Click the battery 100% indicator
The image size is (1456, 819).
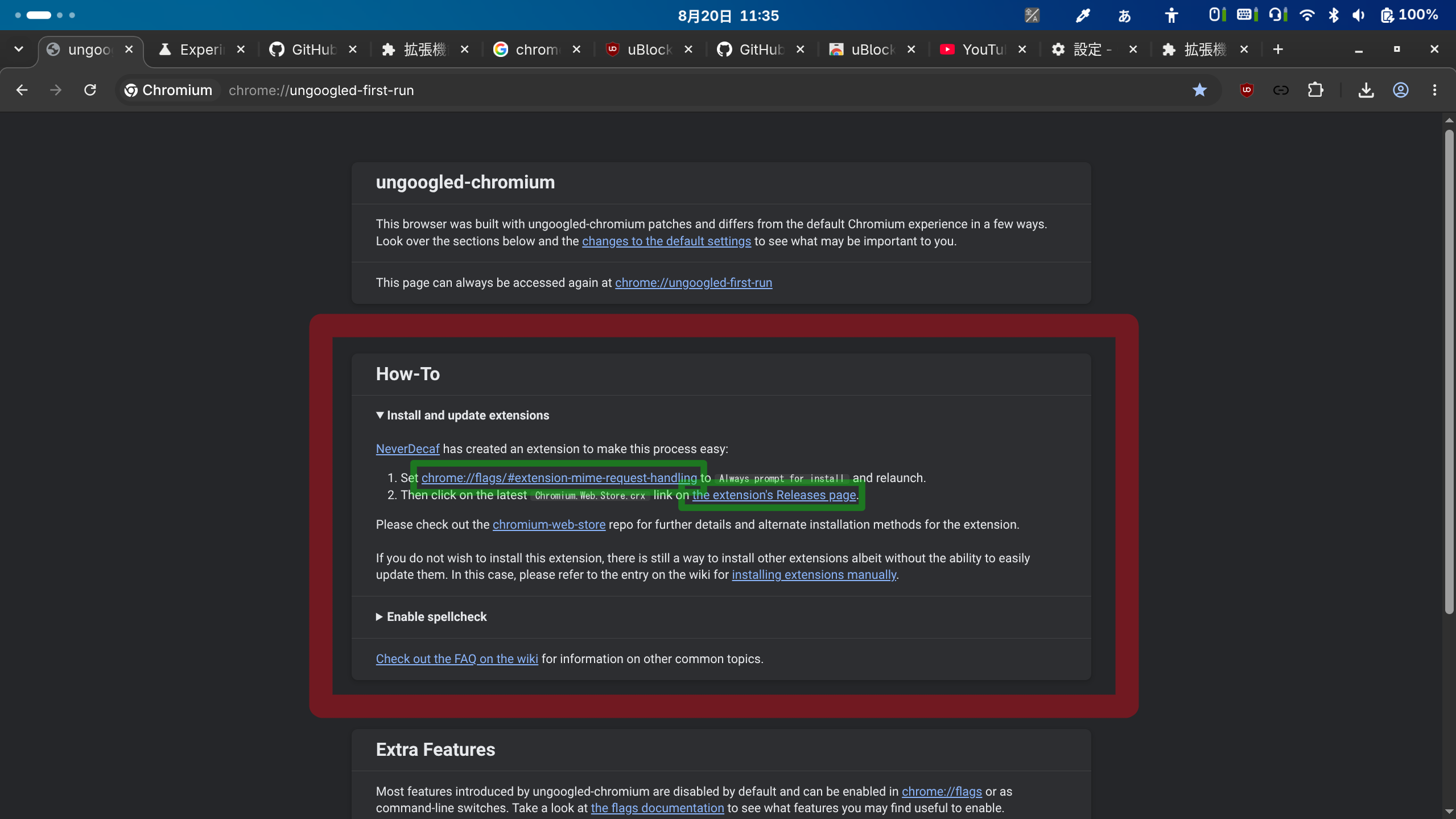[1409, 15]
